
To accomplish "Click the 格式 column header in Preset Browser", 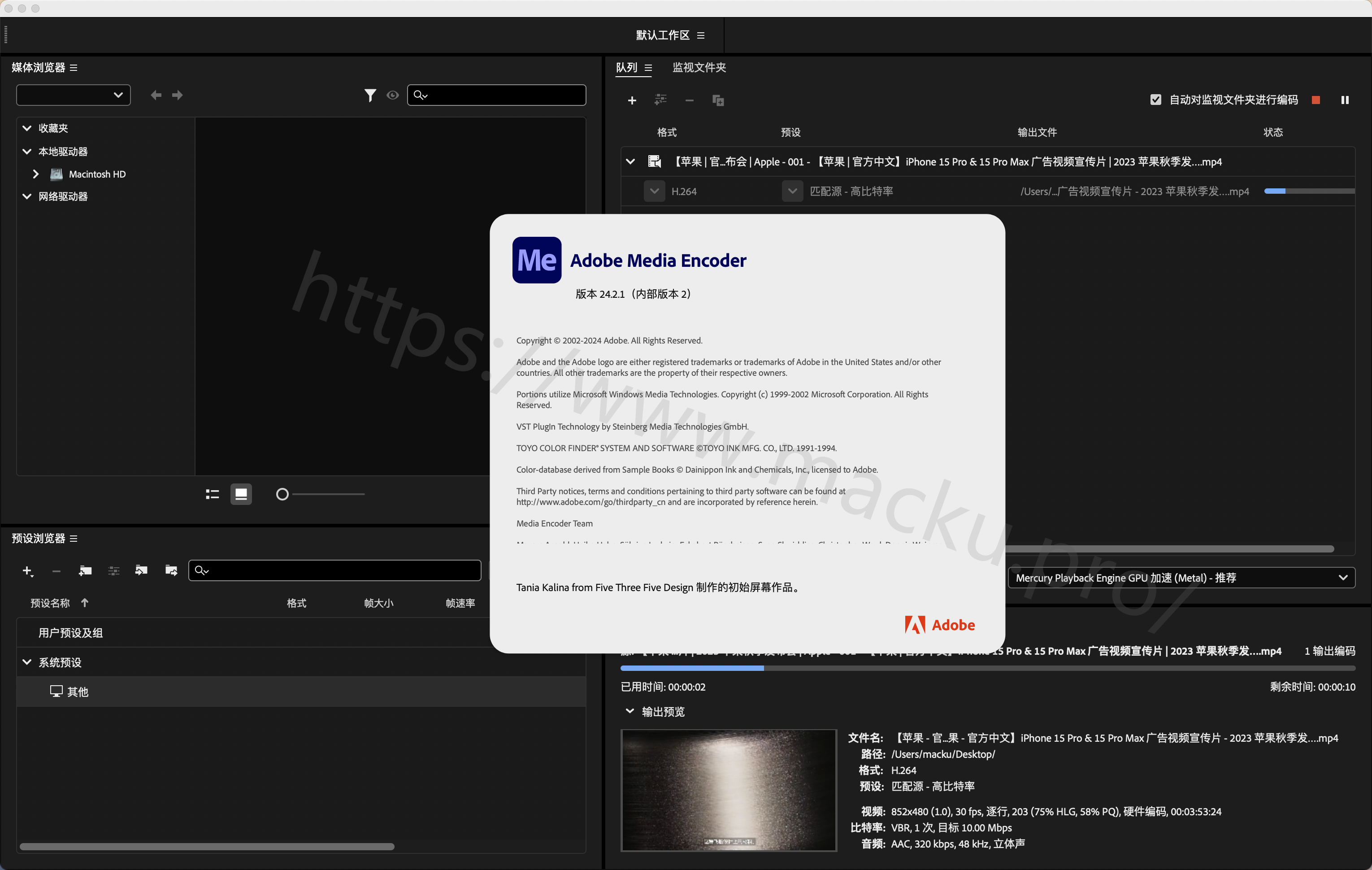I will (296, 603).
